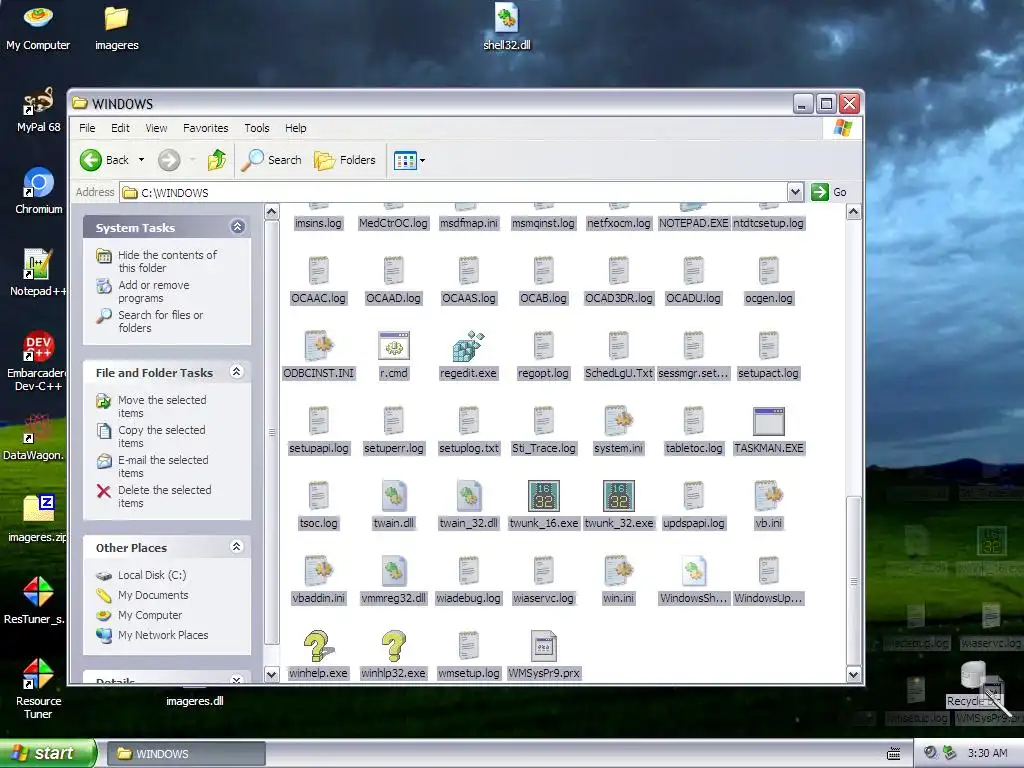Click the Go button
Viewport: 1024px width, 768px height.
tap(829, 192)
